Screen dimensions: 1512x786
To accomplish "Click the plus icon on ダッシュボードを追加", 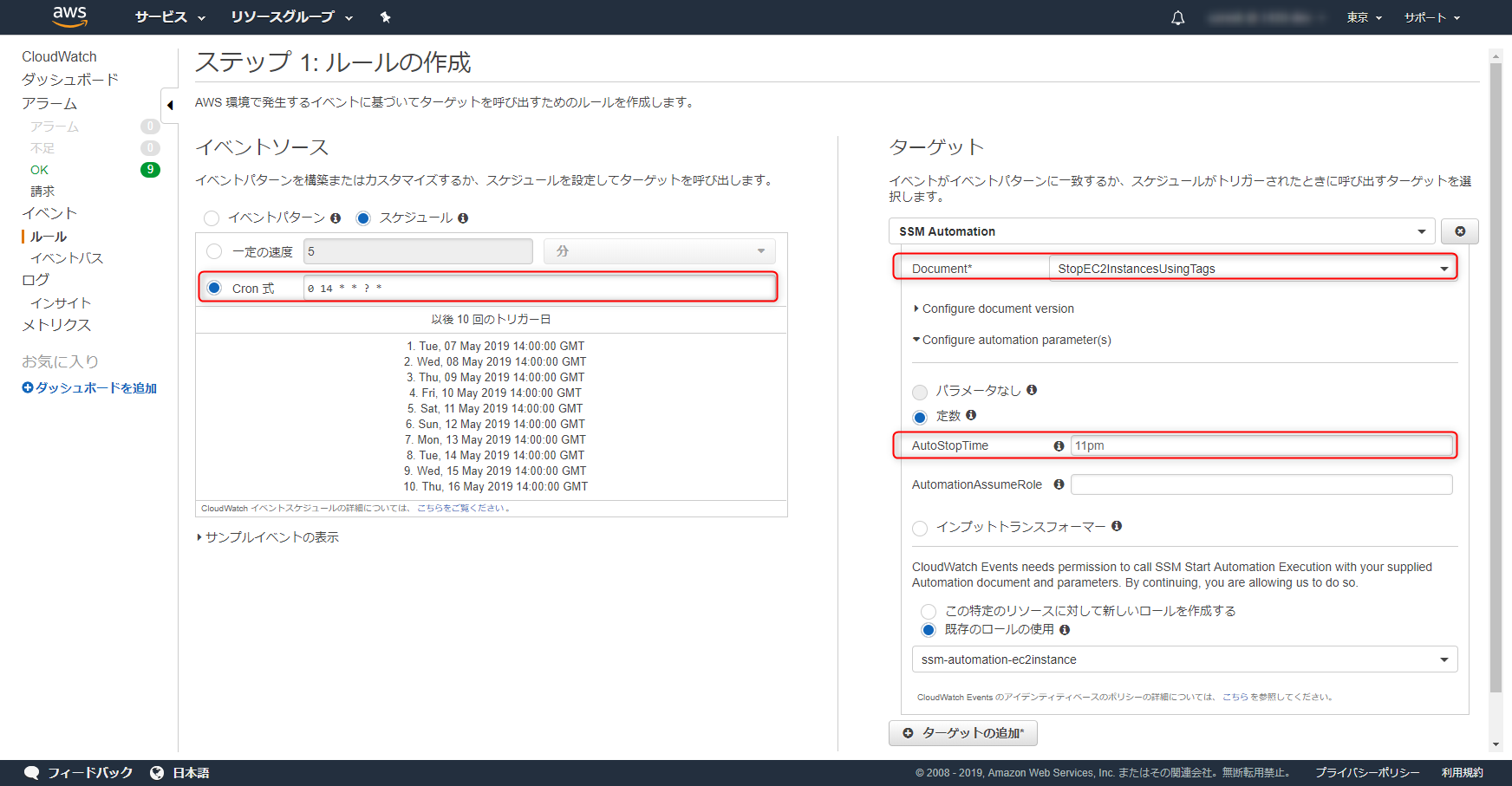I will [28, 388].
